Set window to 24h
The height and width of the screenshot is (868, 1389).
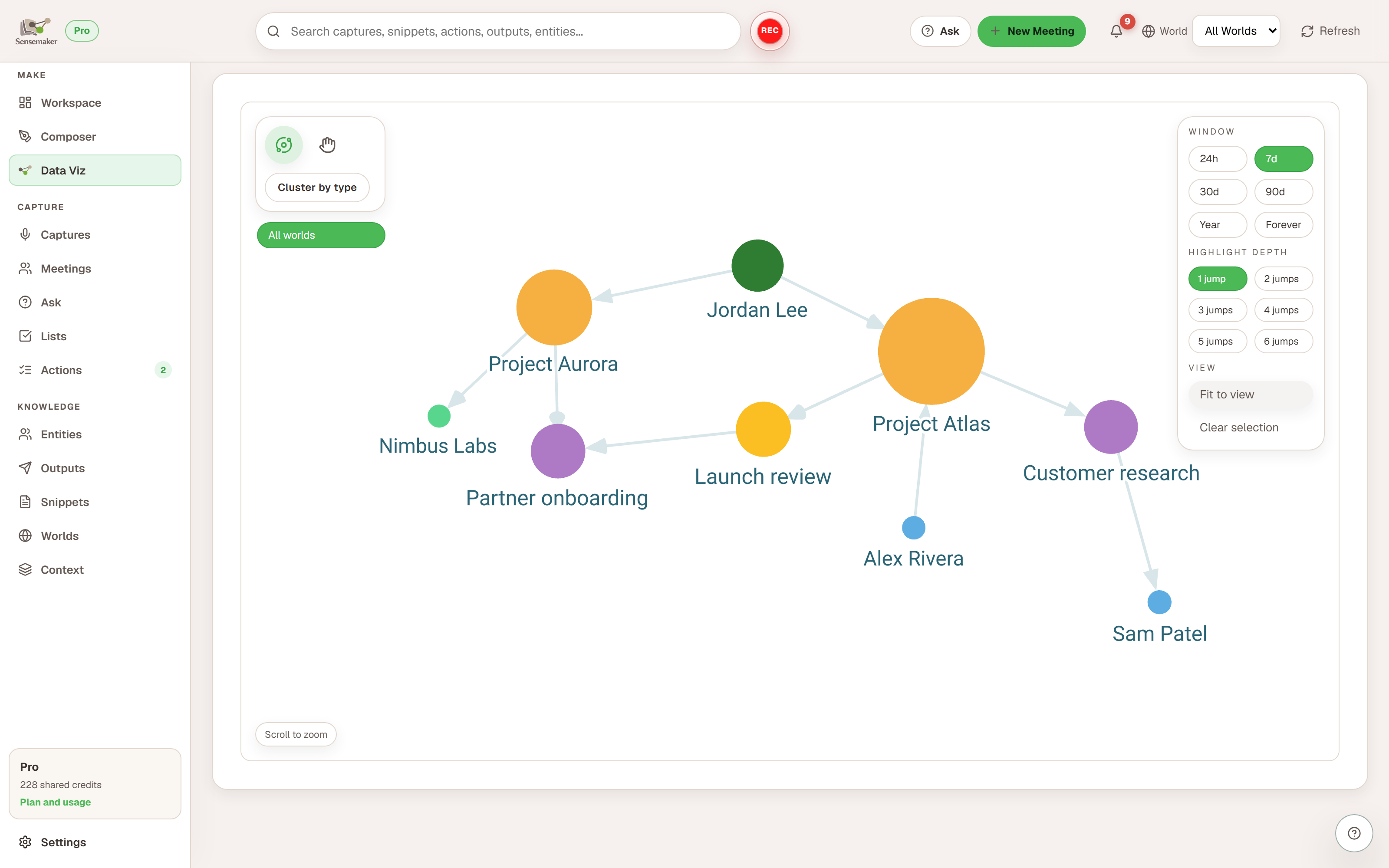click(1218, 159)
